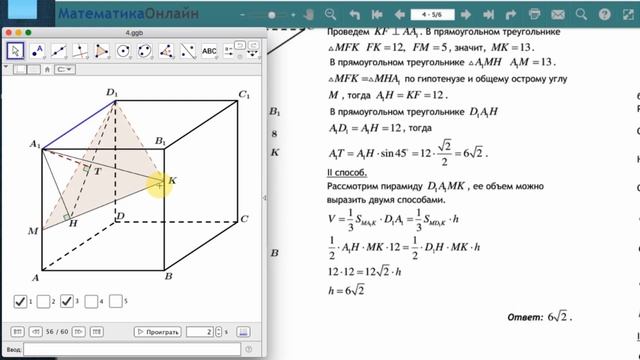Go to first page in viewer

coord(377,15)
